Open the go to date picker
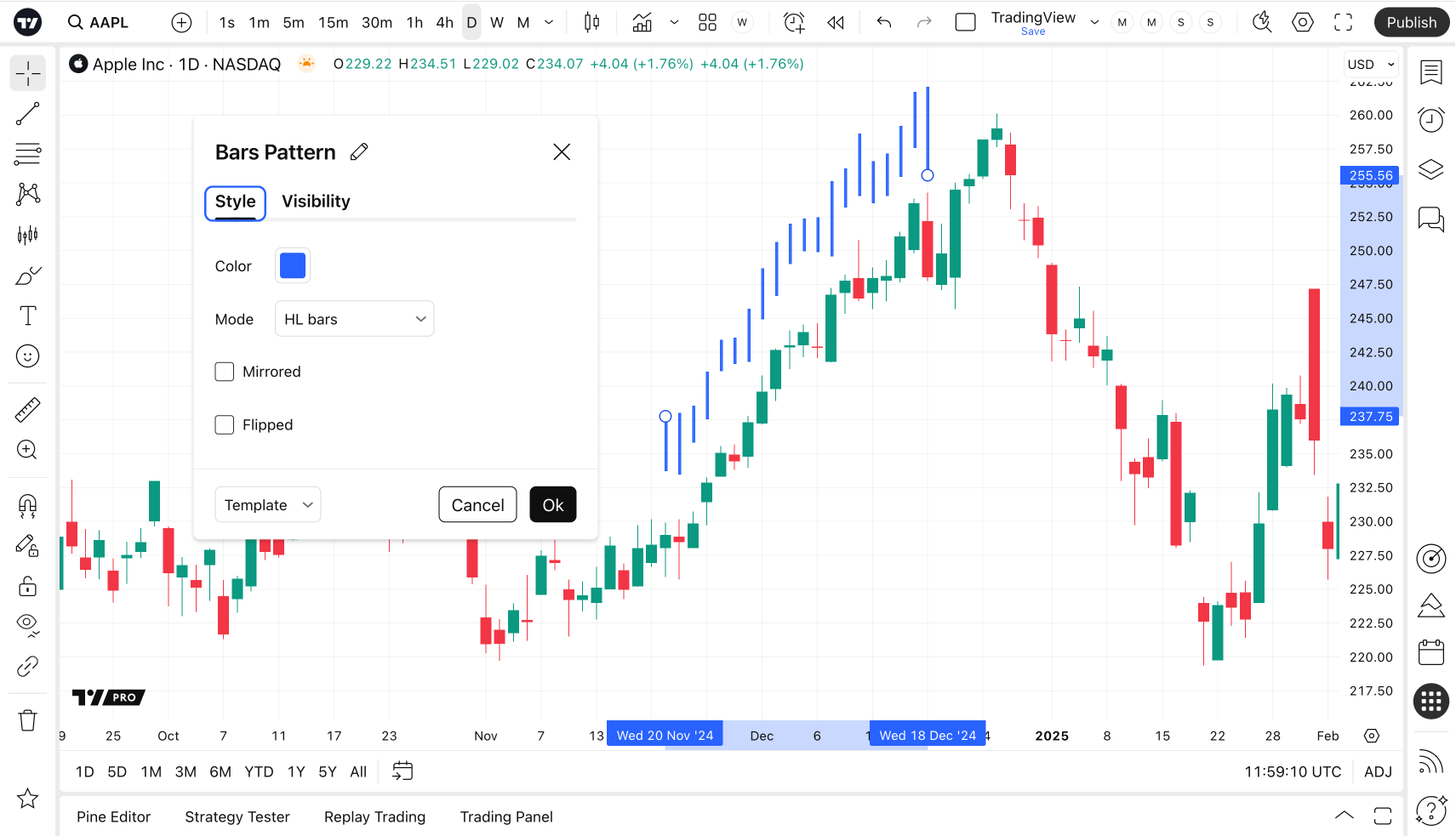This screenshot has width=1456, height=836. pyautogui.click(x=403, y=771)
